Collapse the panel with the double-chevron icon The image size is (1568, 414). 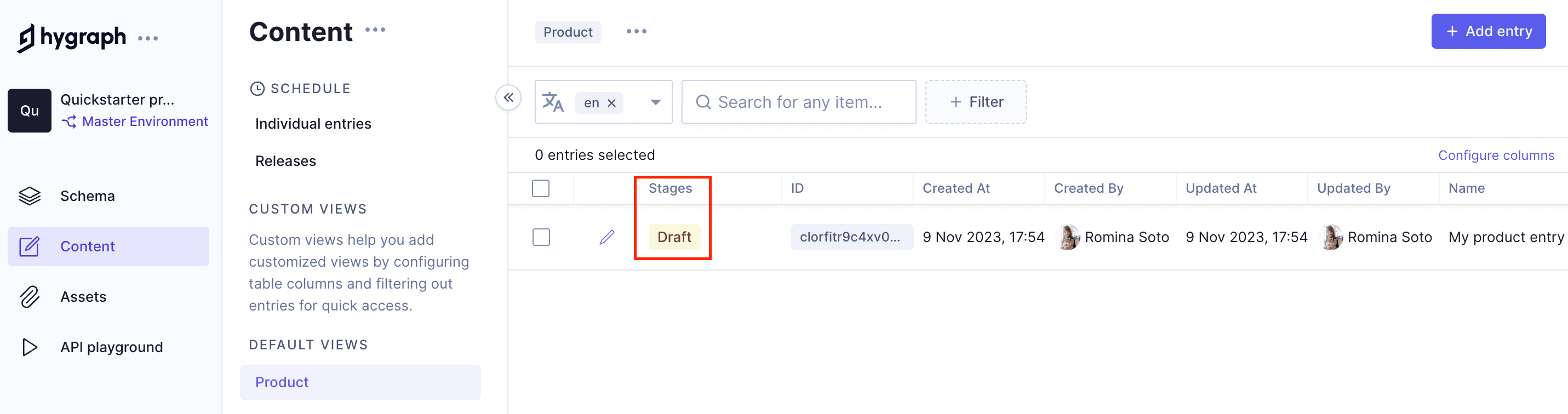(509, 97)
